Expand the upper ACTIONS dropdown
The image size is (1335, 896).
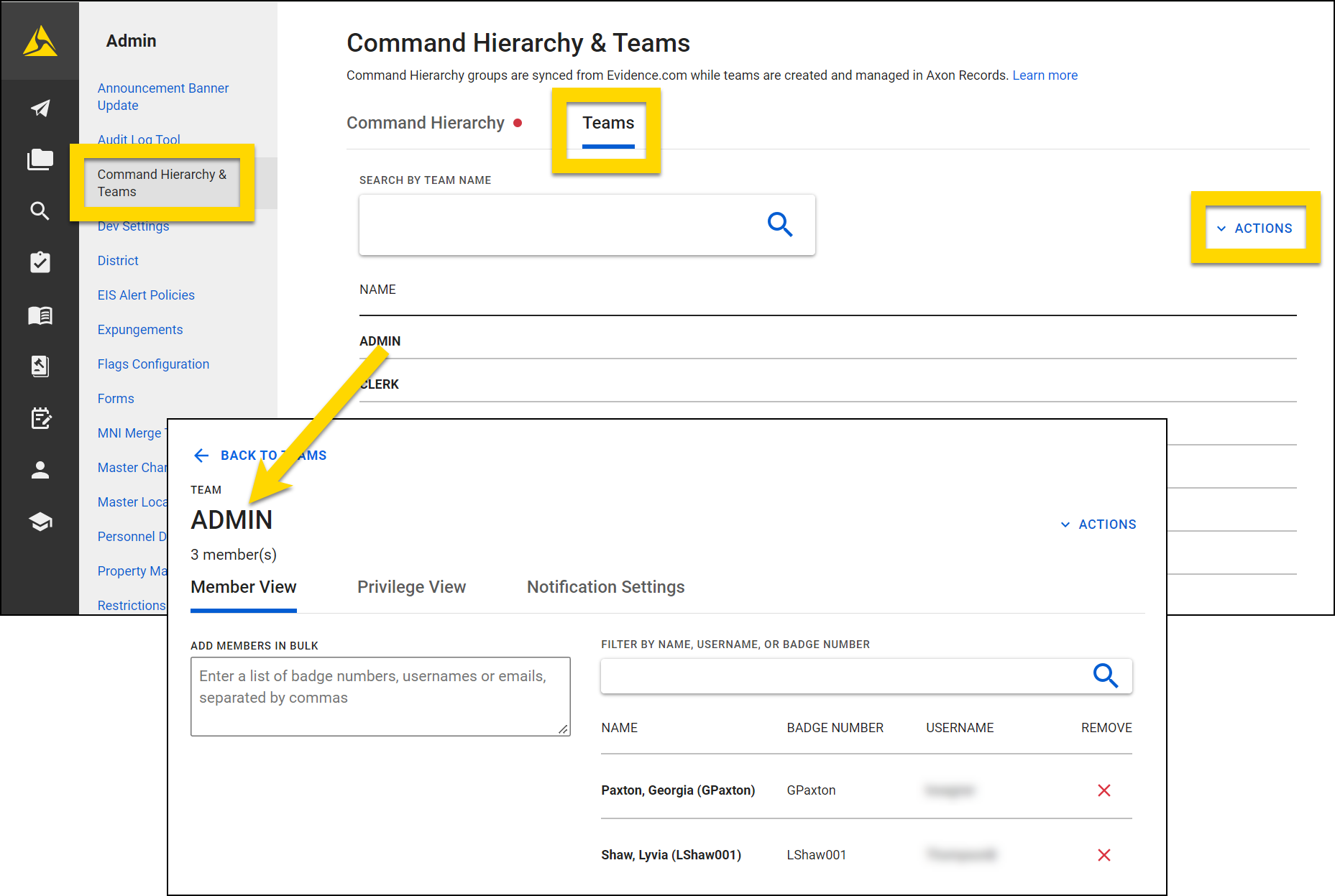tap(1255, 228)
